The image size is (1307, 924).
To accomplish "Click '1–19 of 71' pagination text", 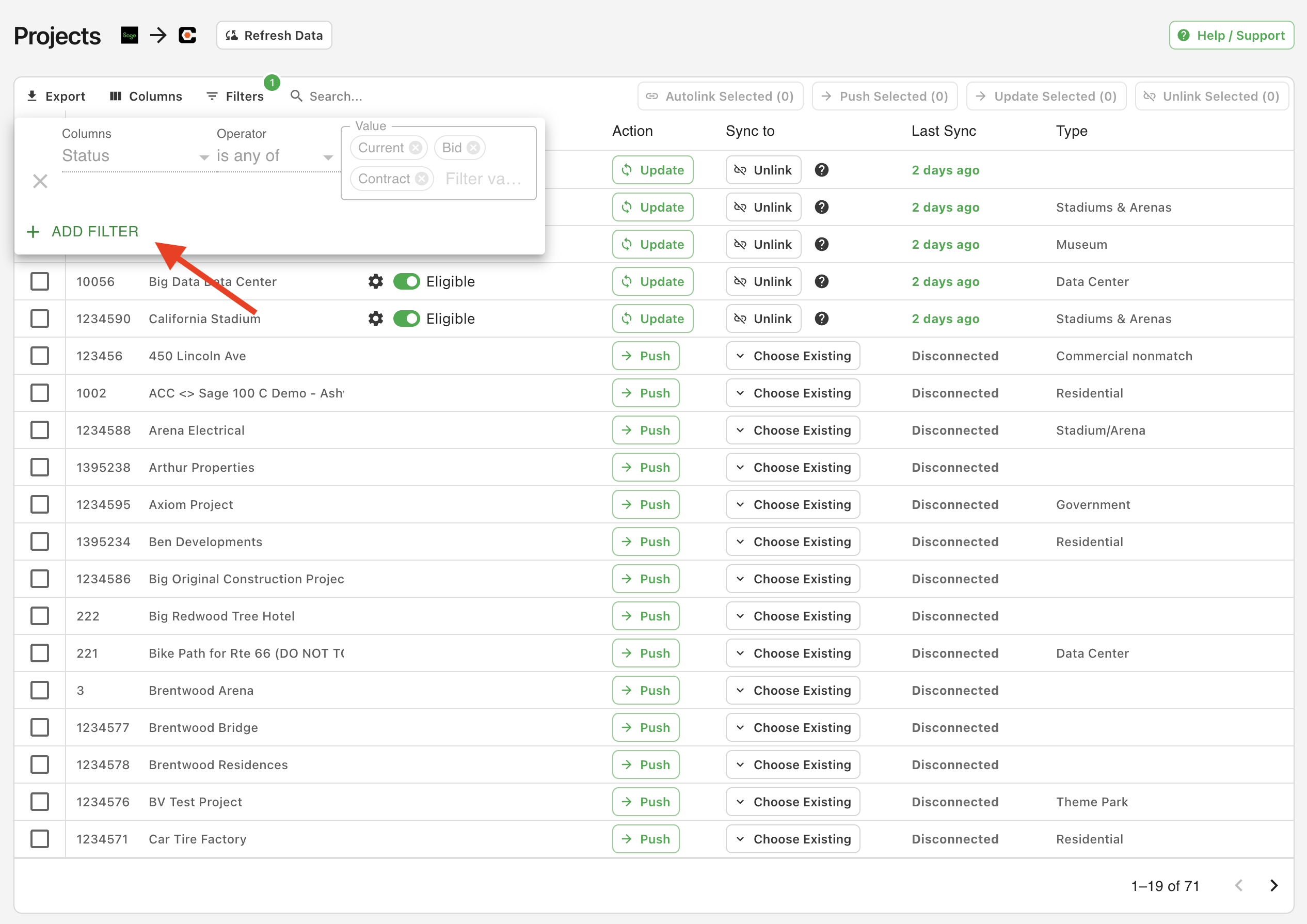I will click(1165, 886).
